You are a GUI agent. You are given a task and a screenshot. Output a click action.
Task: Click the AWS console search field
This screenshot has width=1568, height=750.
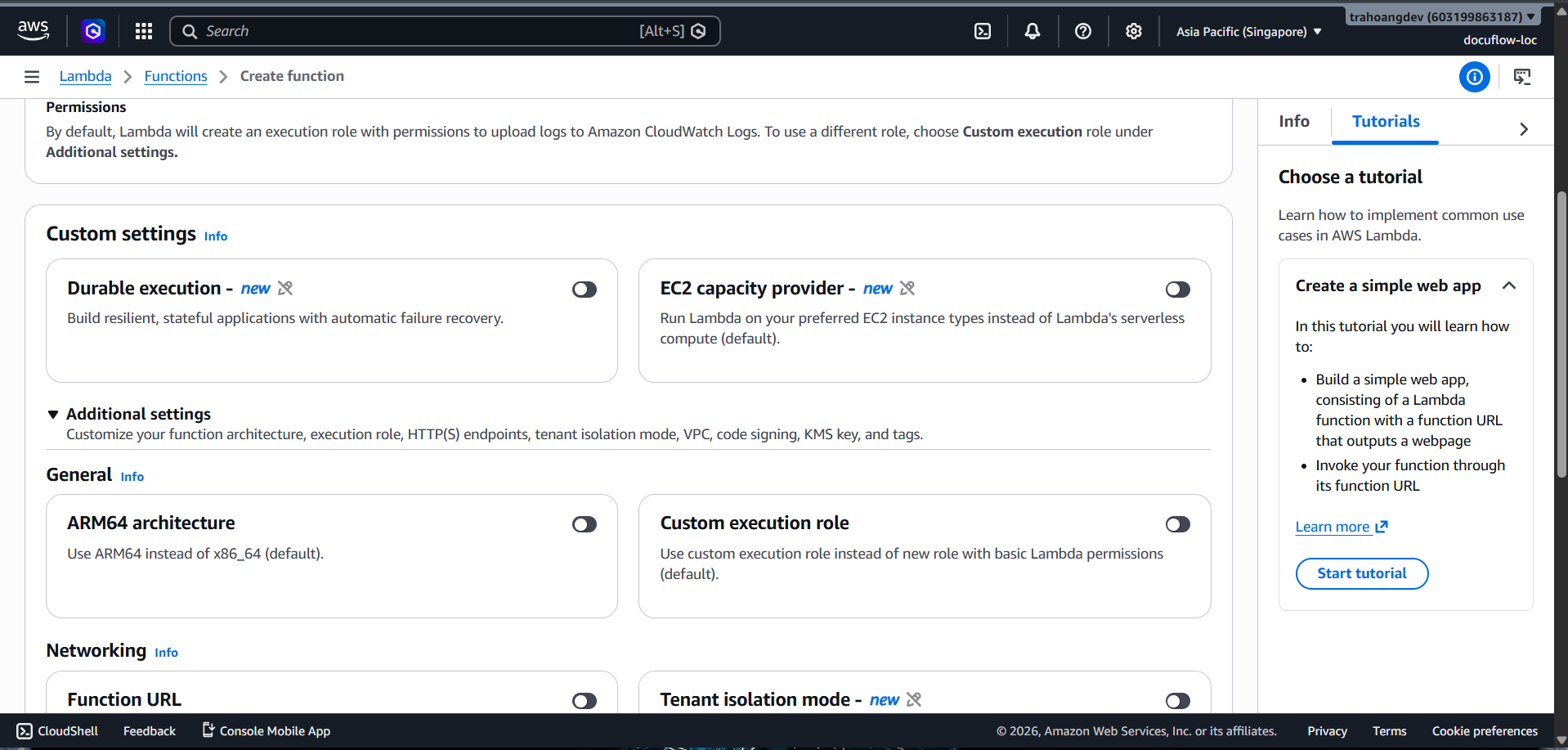pyautogui.click(x=445, y=31)
